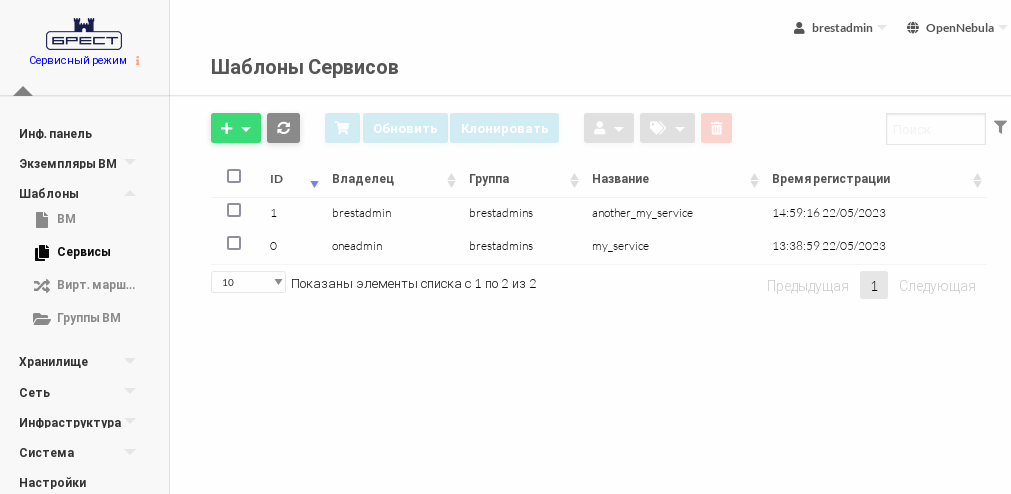Click the filter funnel icon
Screen dimensions: 1011x494
pyautogui.click(x=1000, y=127)
